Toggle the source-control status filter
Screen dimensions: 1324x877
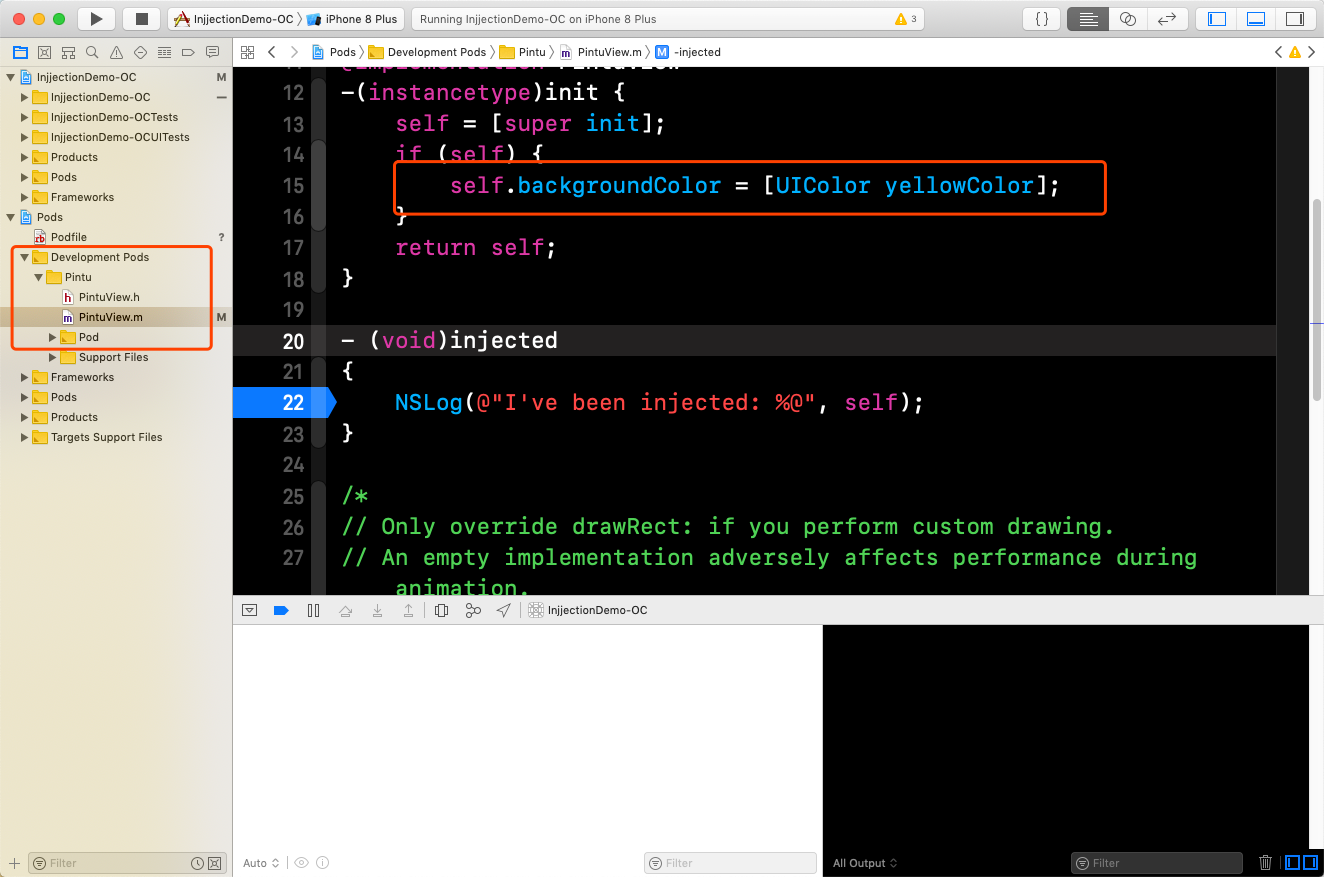point(215,863)
